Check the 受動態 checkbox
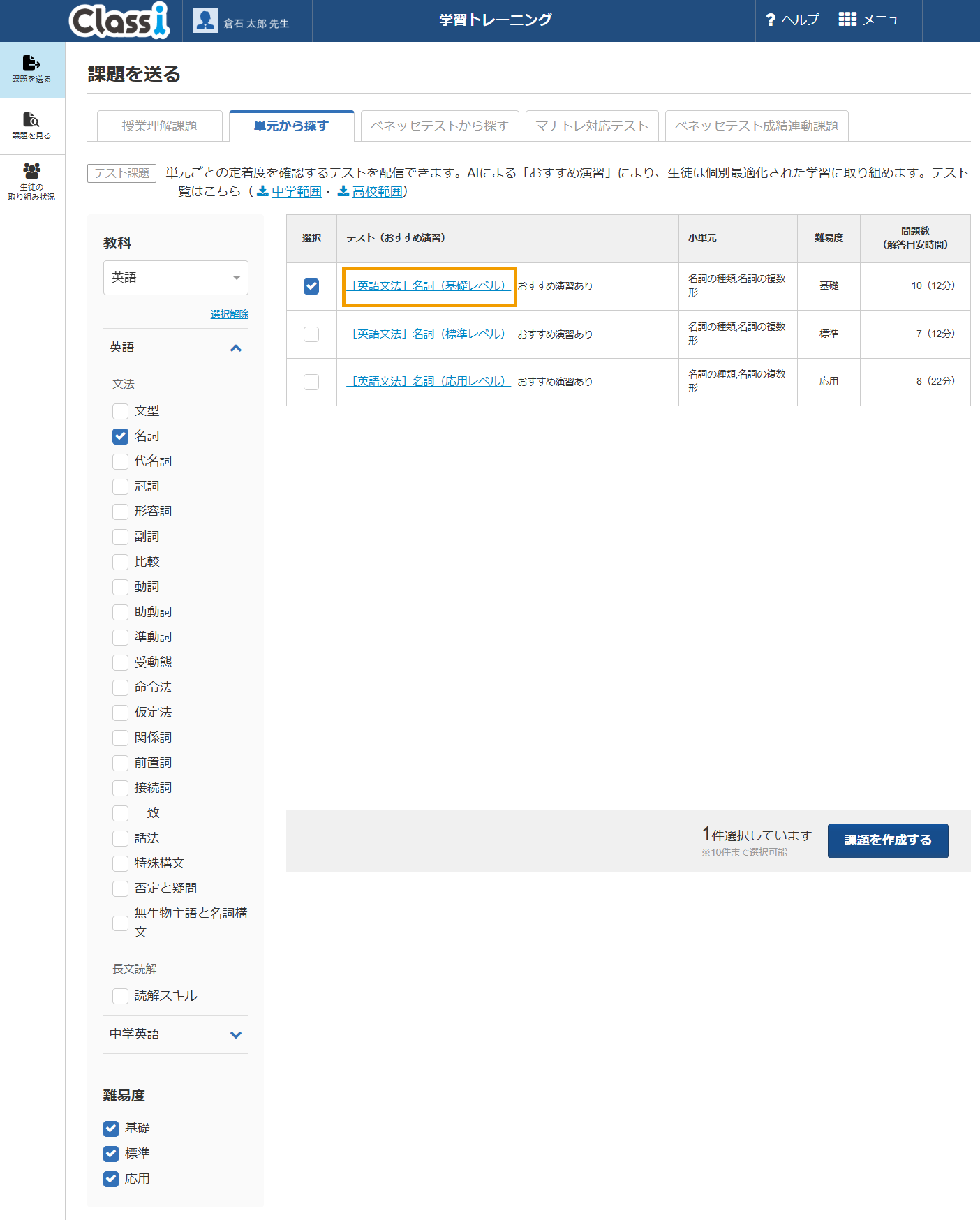Screen dimensions: 980x1220 (121, 662)
